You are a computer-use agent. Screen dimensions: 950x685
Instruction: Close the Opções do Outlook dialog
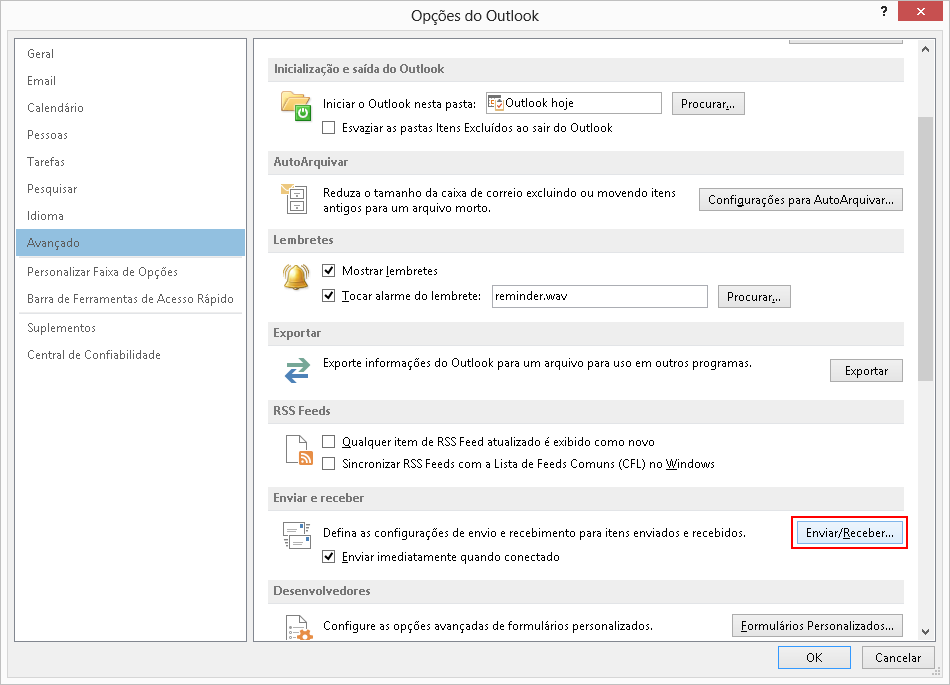pos(920,12)
